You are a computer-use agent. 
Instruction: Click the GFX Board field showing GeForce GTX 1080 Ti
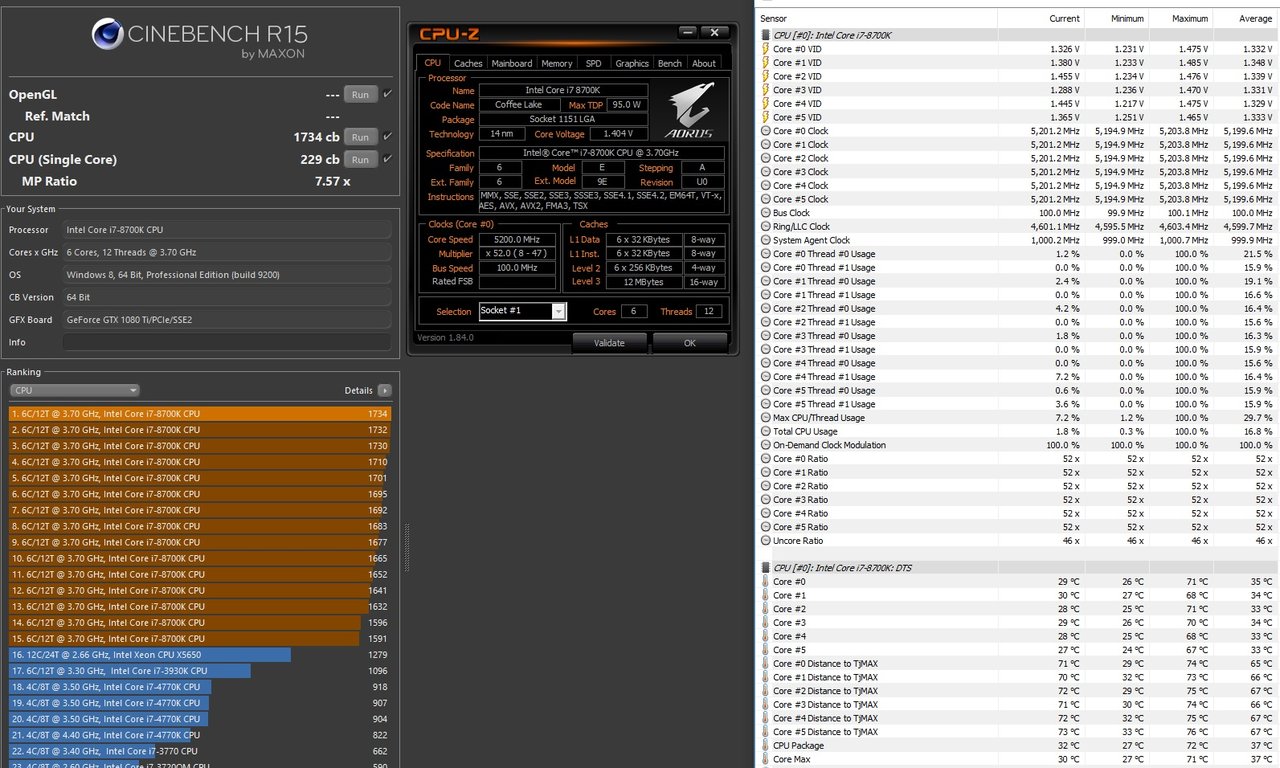(227, 320)
